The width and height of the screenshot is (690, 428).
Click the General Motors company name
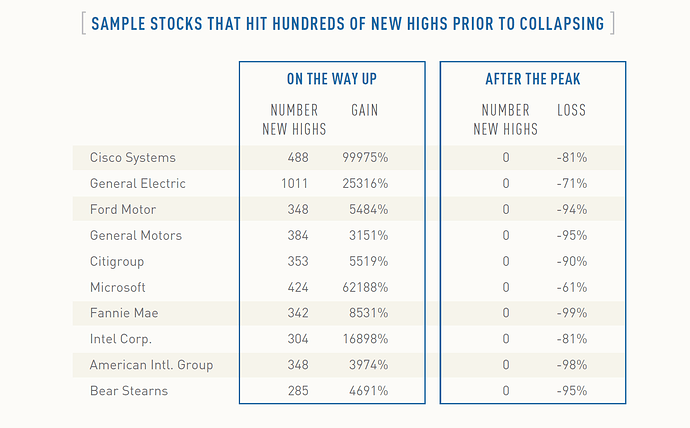(135, 236)
